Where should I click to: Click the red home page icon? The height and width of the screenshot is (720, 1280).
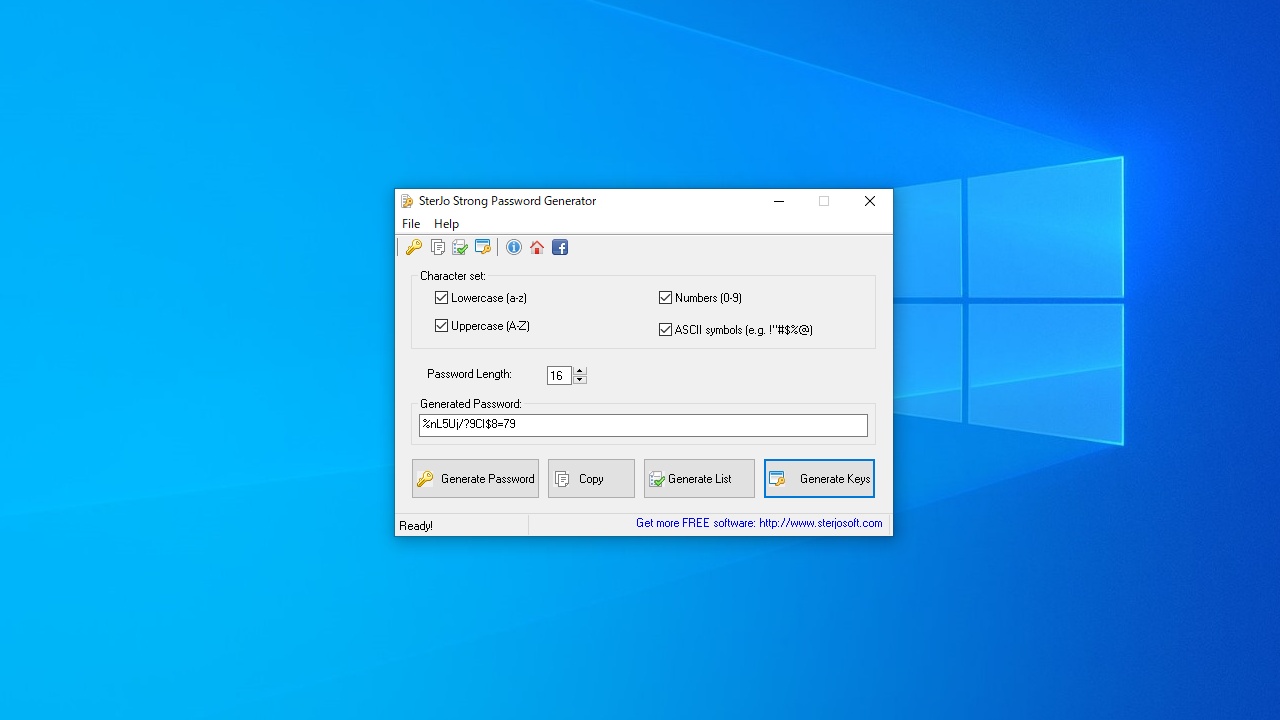(537, 247)
